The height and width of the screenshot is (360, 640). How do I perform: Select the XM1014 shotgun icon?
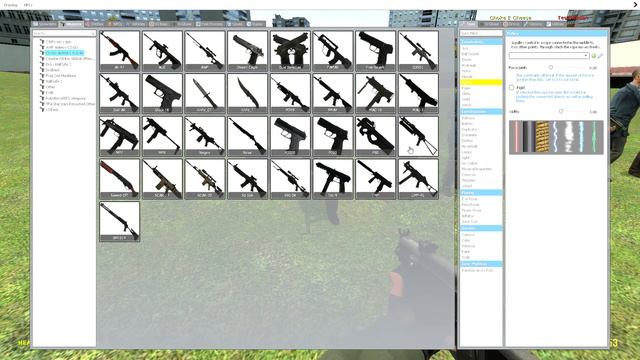pos(119,221)
